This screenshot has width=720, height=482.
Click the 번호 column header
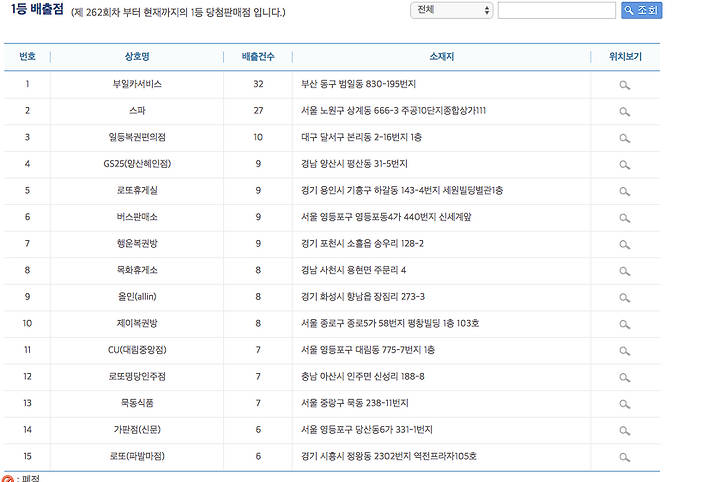pyautogui.click(x=27, y=56)
